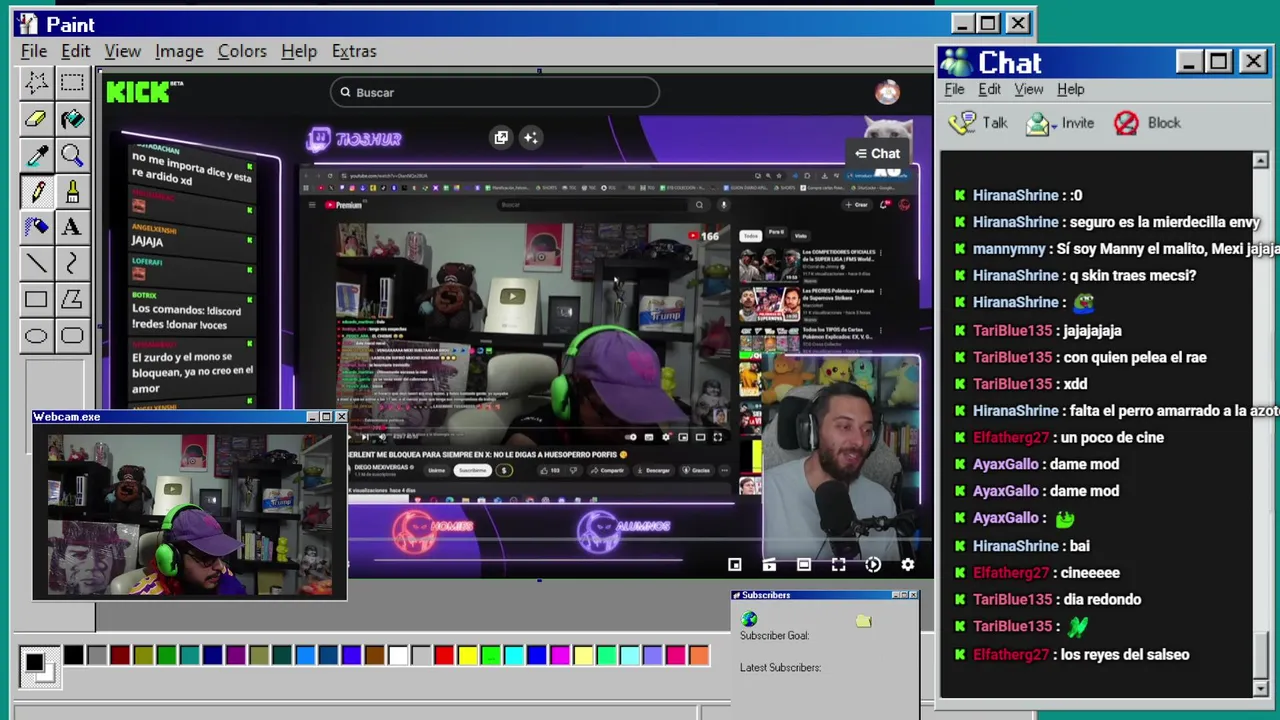Click the 'Subscriber Goal:' label
The width and height of the screenshot is (1280, 720).
pyautogui.click(x=774, y=636)
